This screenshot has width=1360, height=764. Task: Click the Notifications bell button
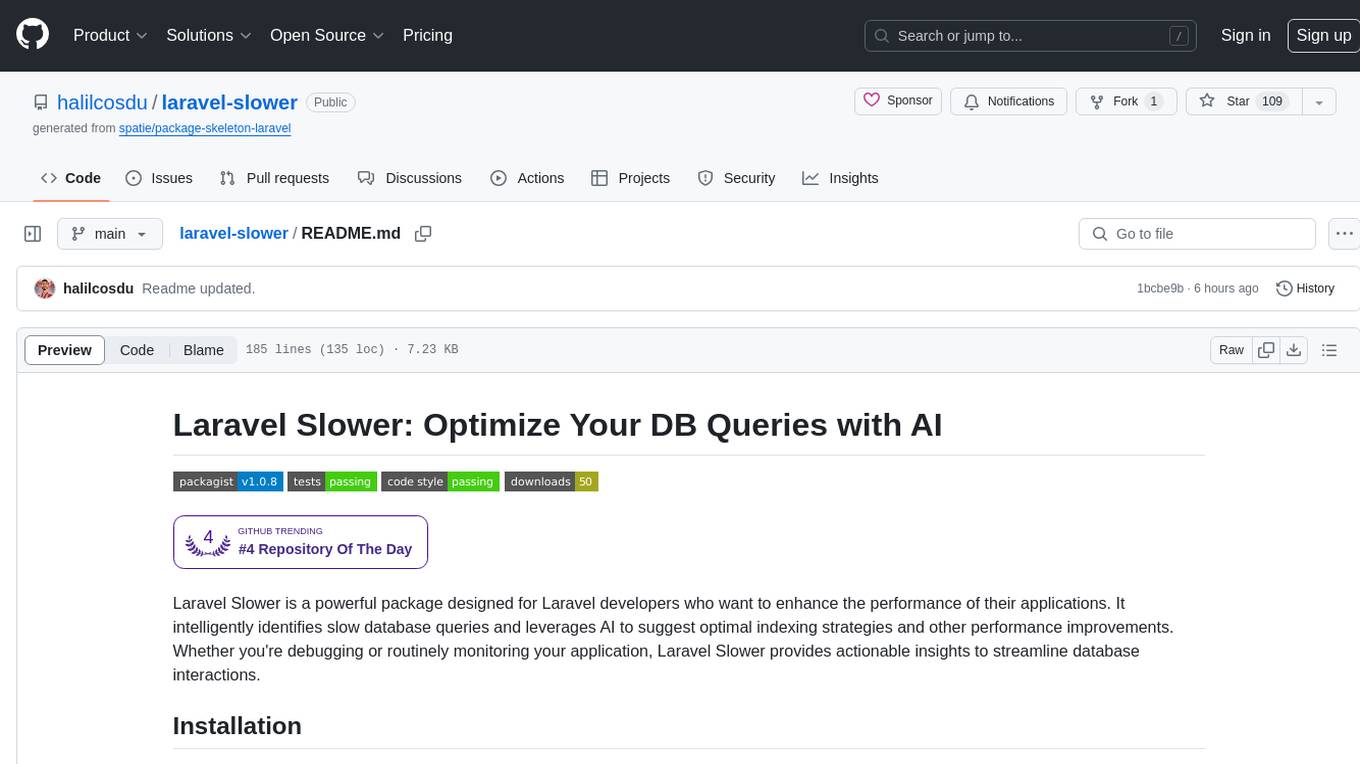(1009, 101)
